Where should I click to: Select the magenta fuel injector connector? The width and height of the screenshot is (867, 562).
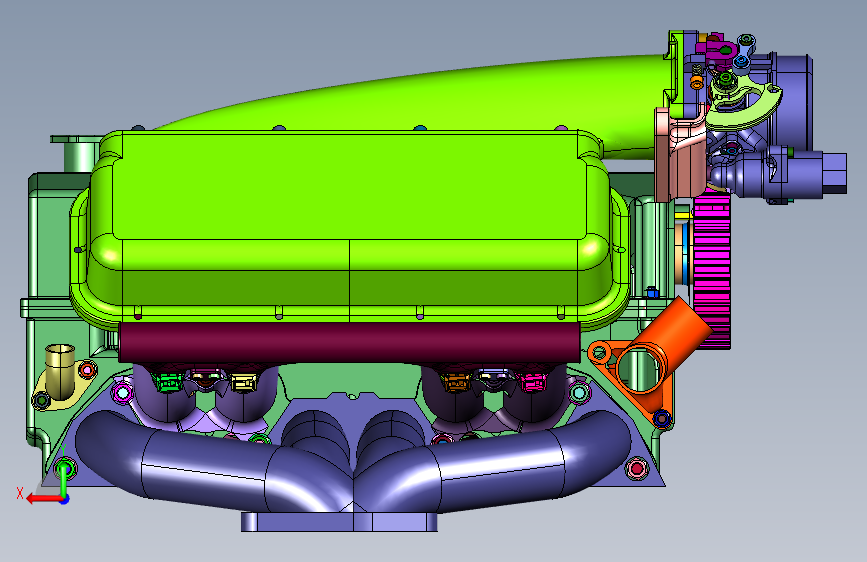(x=533, y=382)
